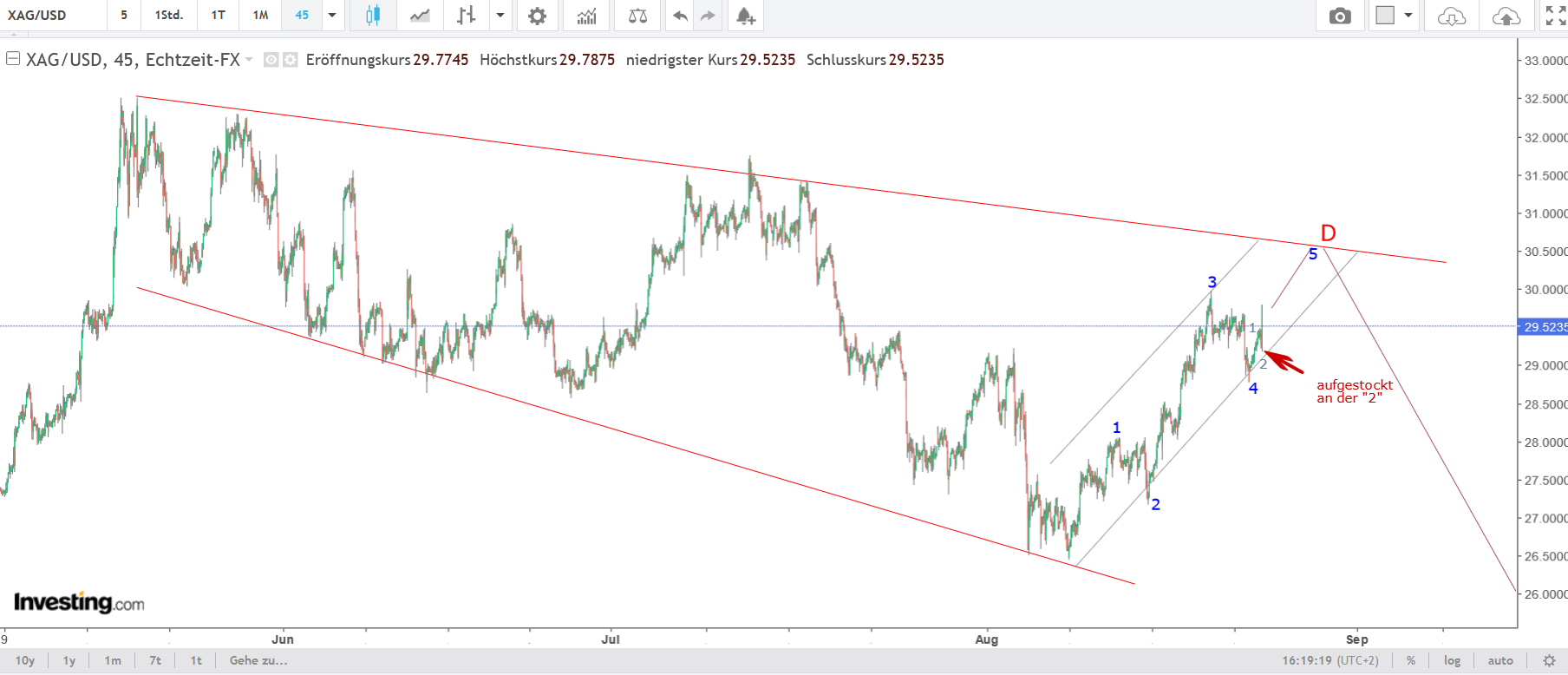This screenshot has width=1568, height=675.
Task: Toggle percent scale mode
Action: coord(1411,661)
